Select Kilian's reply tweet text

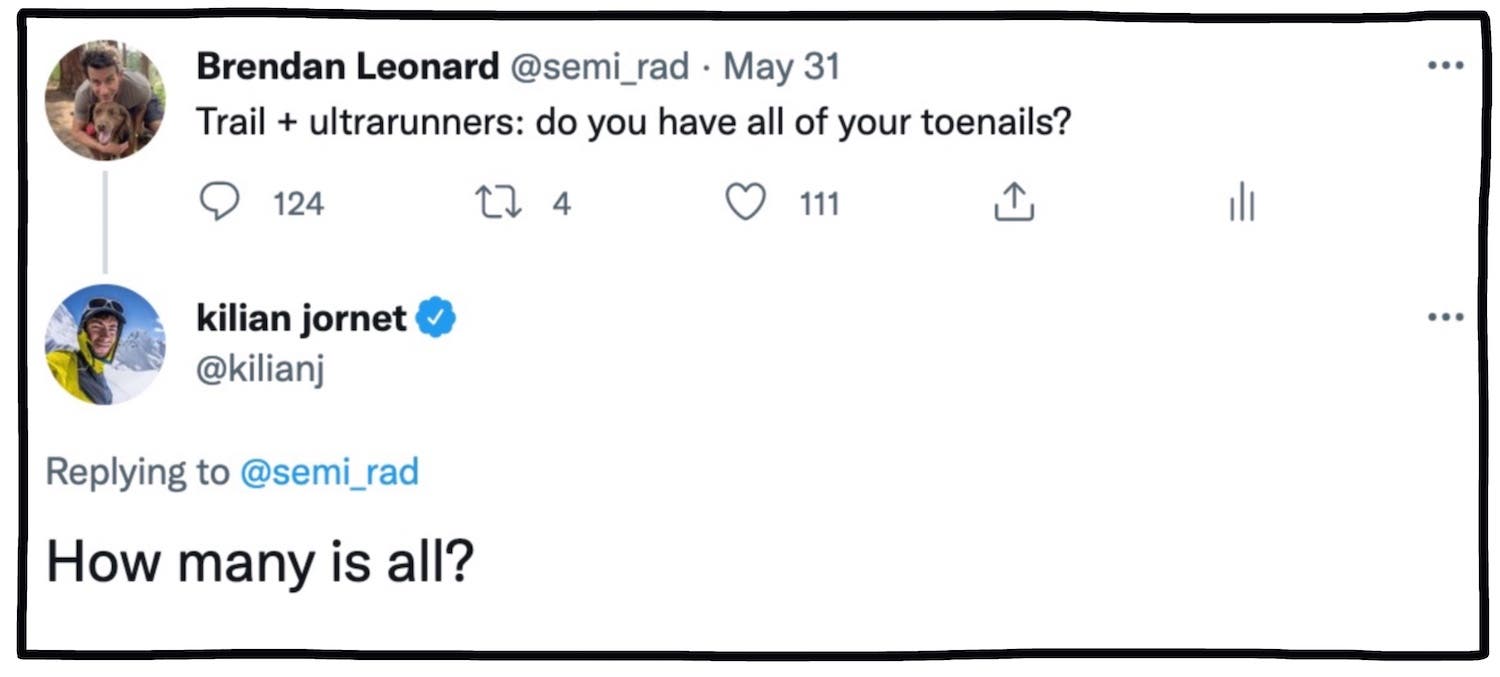point(262,561)
